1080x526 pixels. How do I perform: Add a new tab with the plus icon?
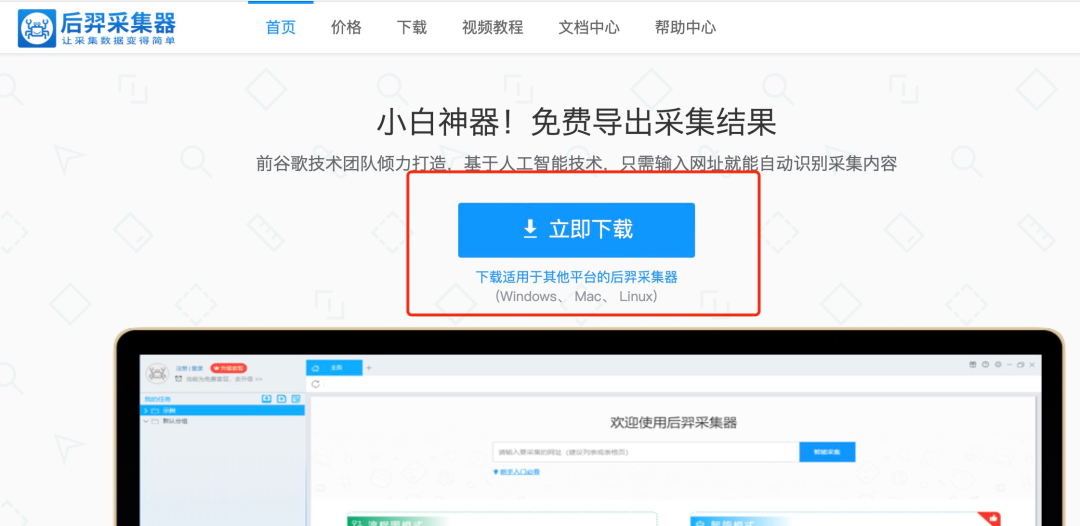[x=368, y=368]
